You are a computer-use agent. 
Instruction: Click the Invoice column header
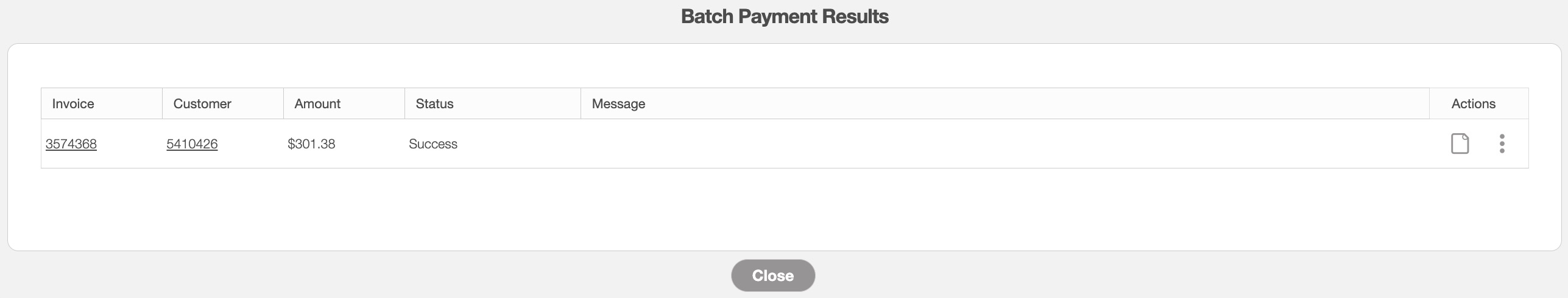coord(73,104)
